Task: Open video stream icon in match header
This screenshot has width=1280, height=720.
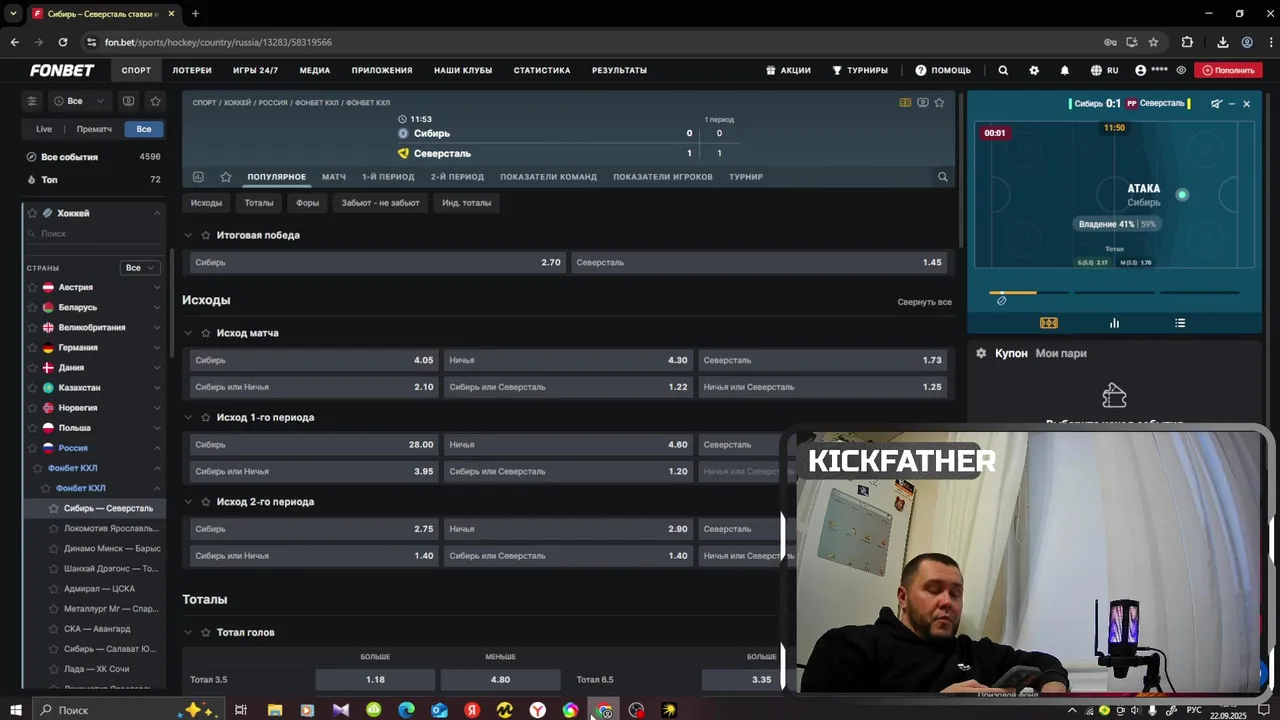Action: point(923,103)
